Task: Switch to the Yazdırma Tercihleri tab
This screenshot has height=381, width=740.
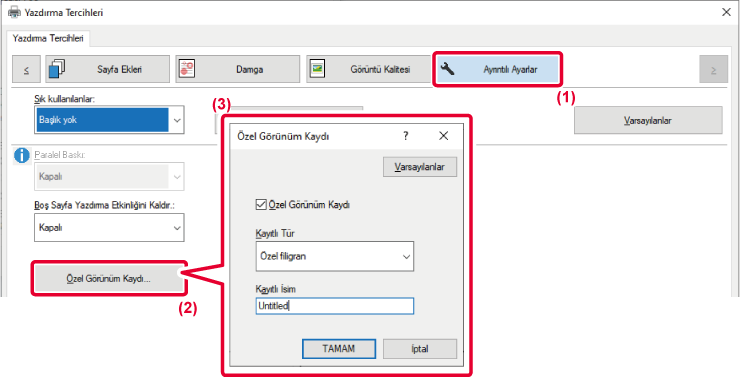Action: (48, 38)
